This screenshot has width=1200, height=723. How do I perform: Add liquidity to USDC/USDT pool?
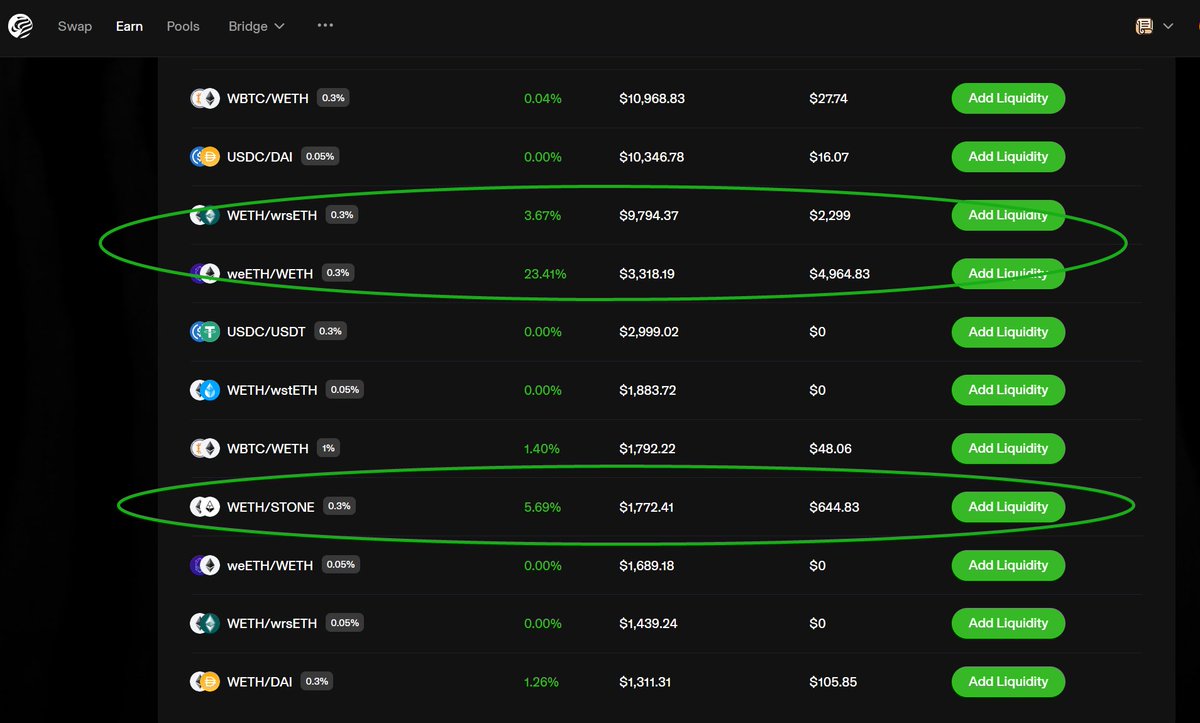click(x=1008, y=331)
